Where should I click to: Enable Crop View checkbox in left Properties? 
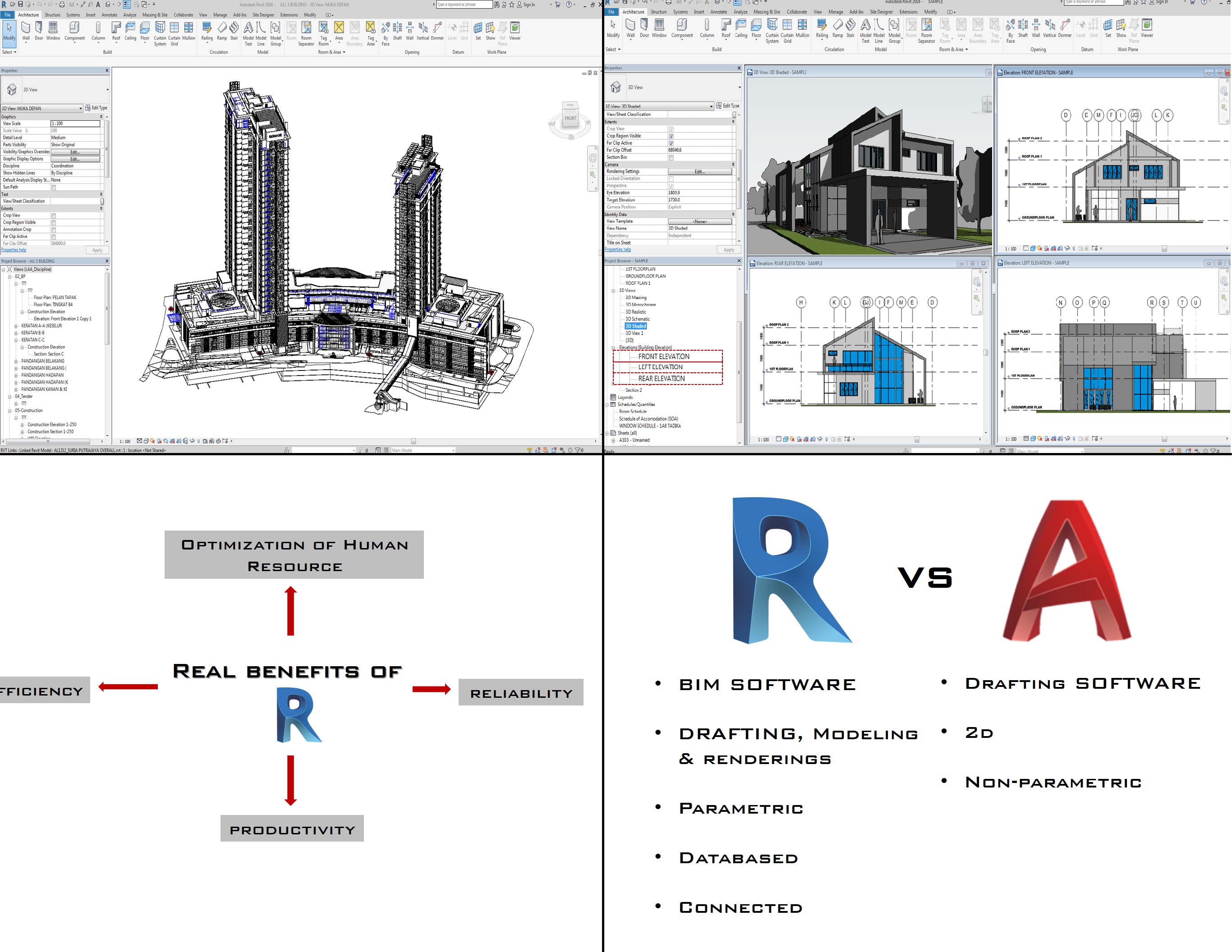[54, 215]
